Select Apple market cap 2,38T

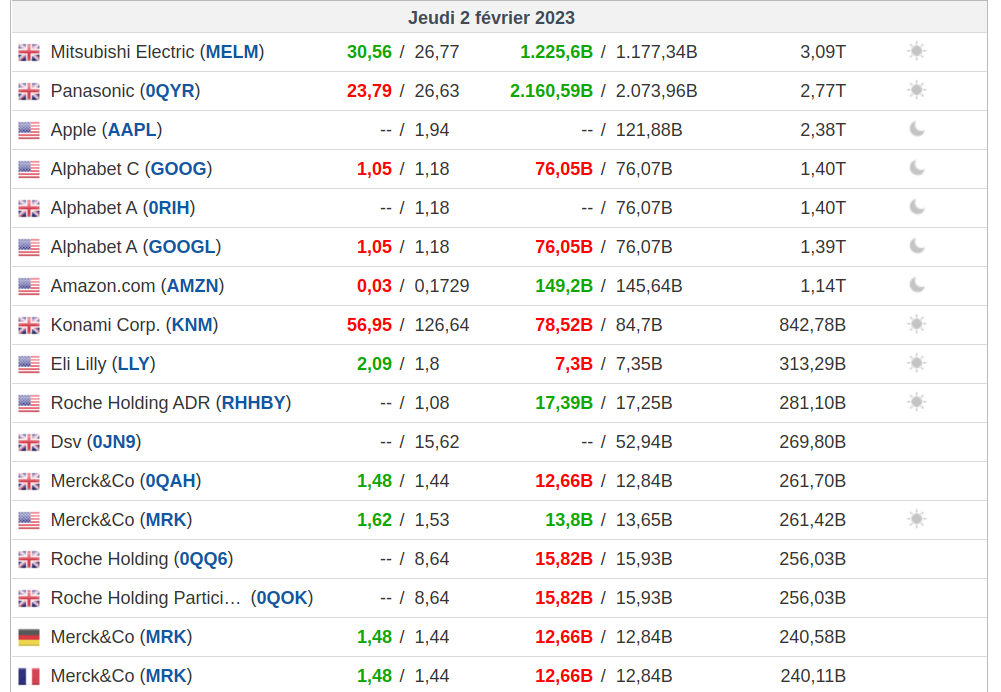tap(823, 130)
